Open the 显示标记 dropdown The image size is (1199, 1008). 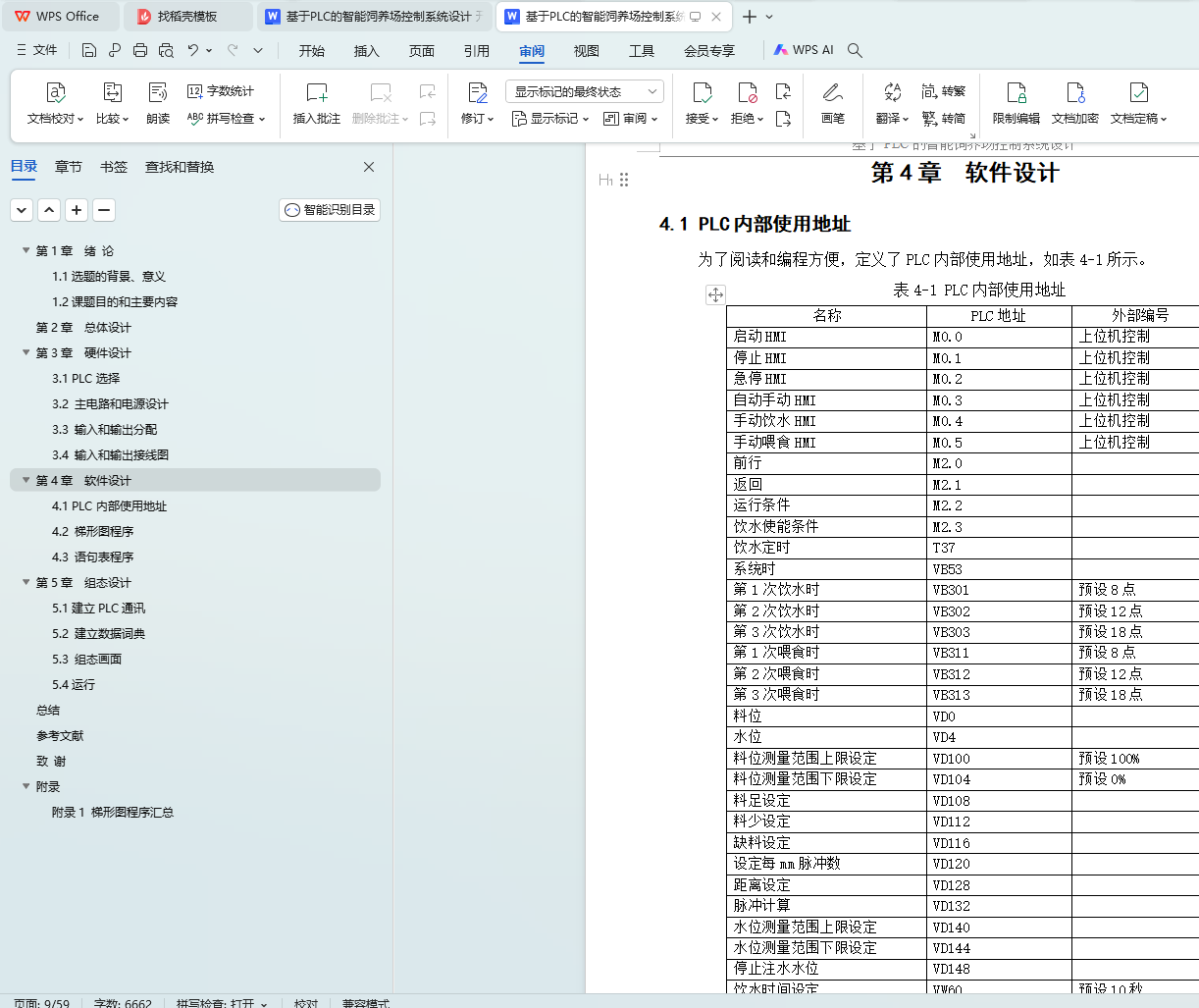click(550, 119)
